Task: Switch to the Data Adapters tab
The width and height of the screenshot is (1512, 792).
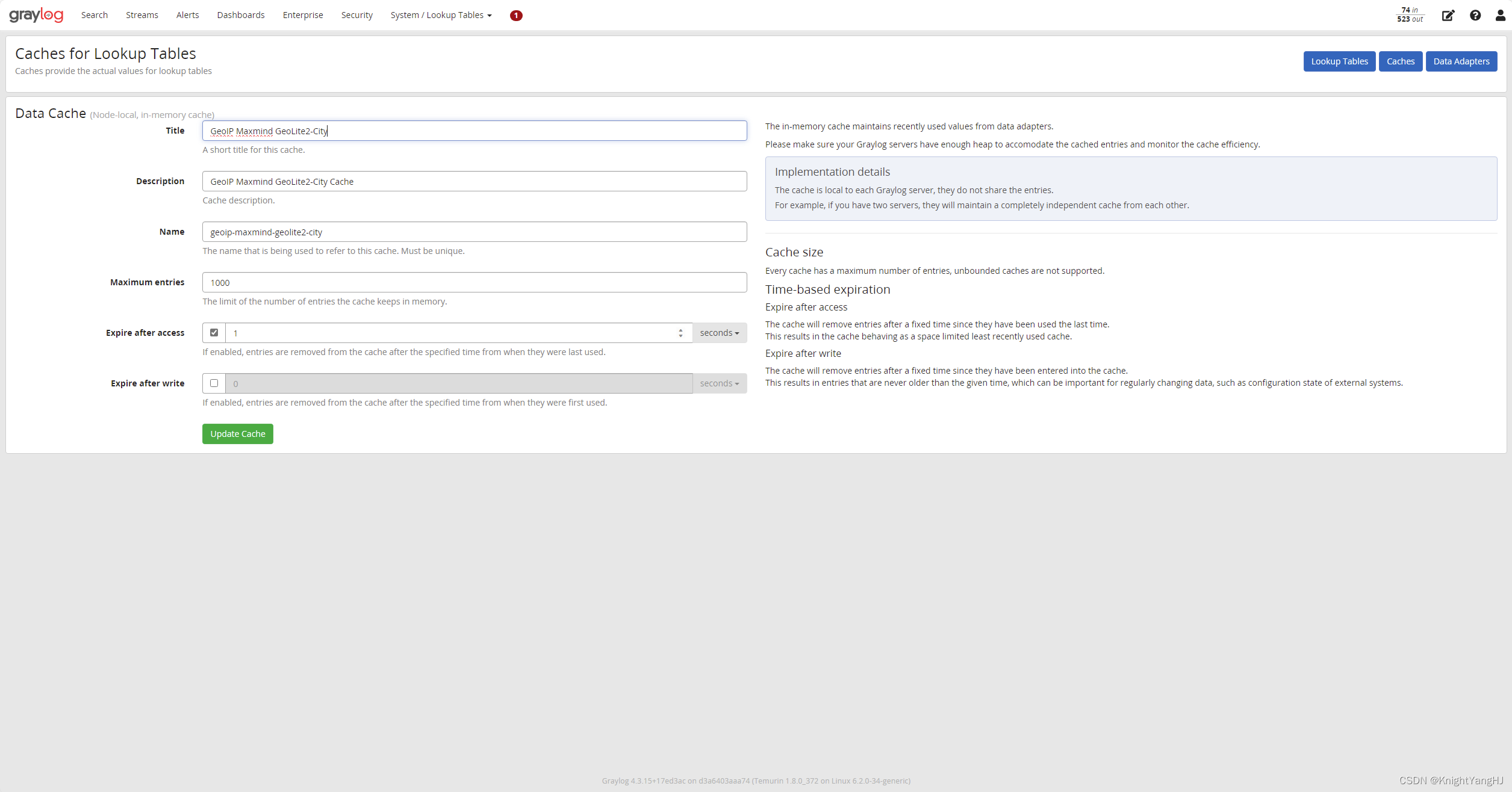Action: point(1461,61)
